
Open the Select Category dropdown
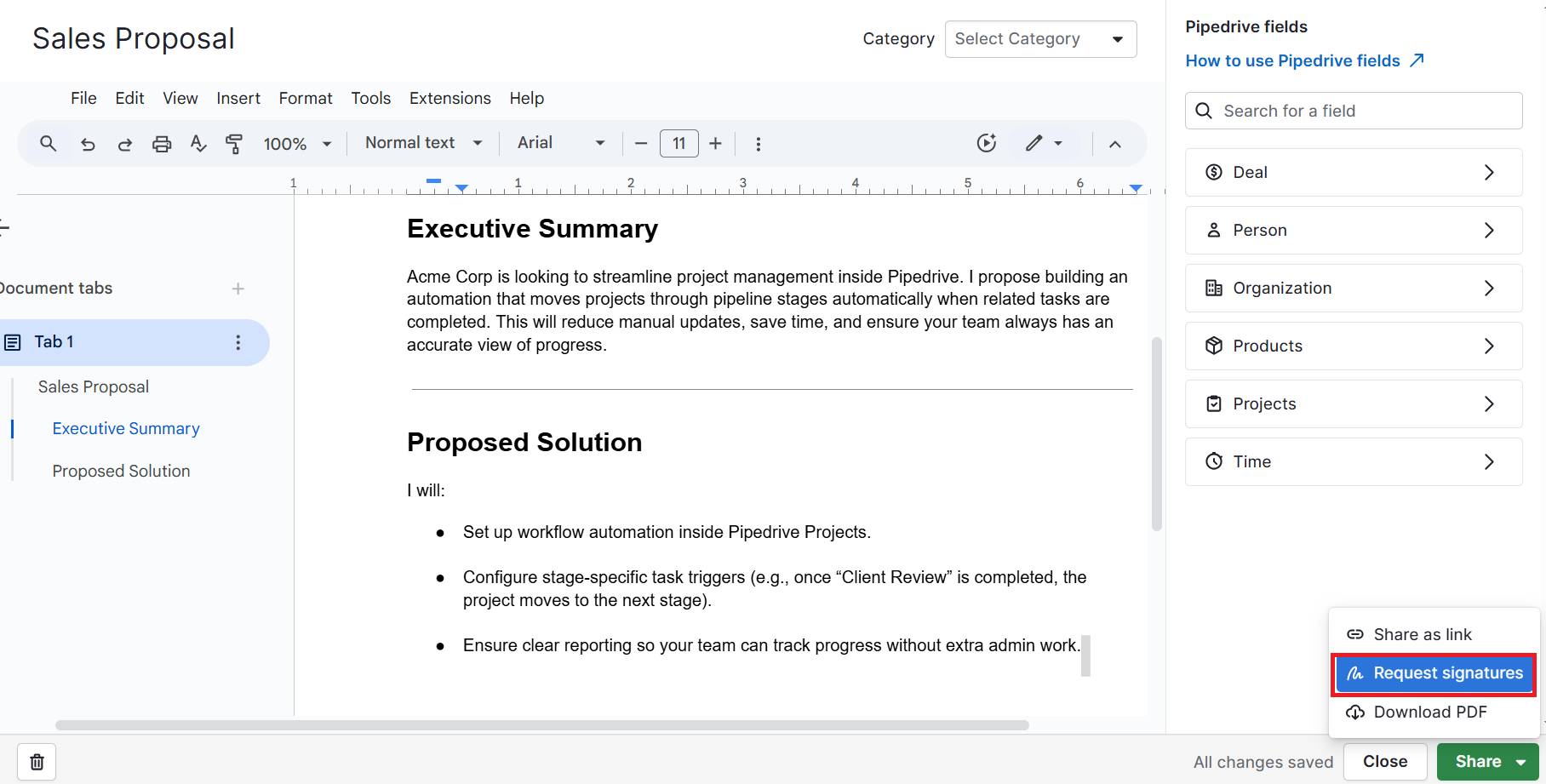pyautogui.click(x=1040, y=39)
